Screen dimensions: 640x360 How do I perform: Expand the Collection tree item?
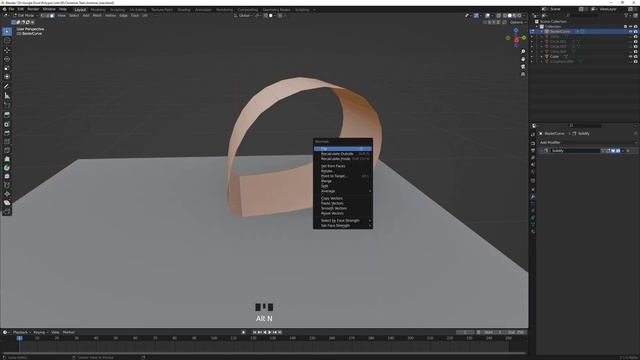(x=537, y=27)
